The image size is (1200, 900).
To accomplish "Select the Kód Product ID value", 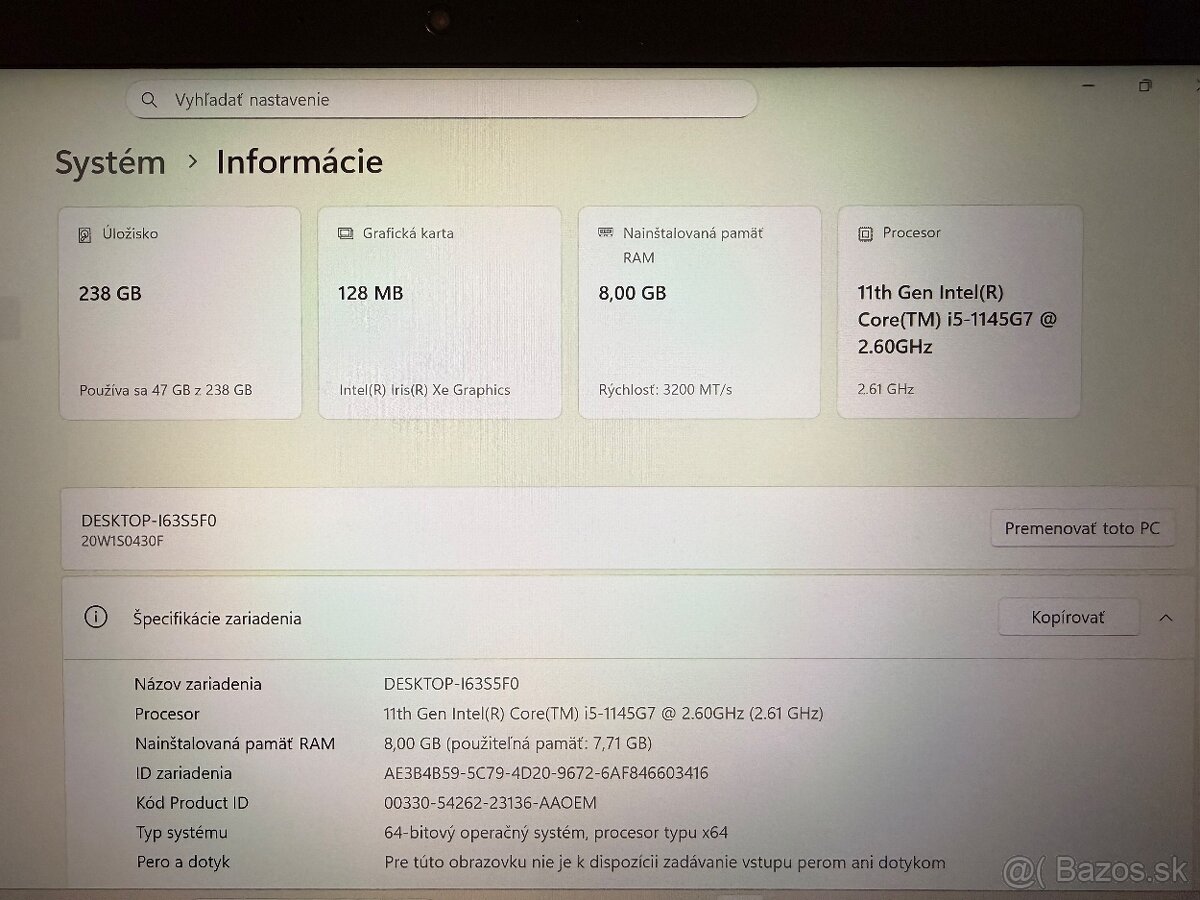I will pyautogui.click(x=489, y=802).
